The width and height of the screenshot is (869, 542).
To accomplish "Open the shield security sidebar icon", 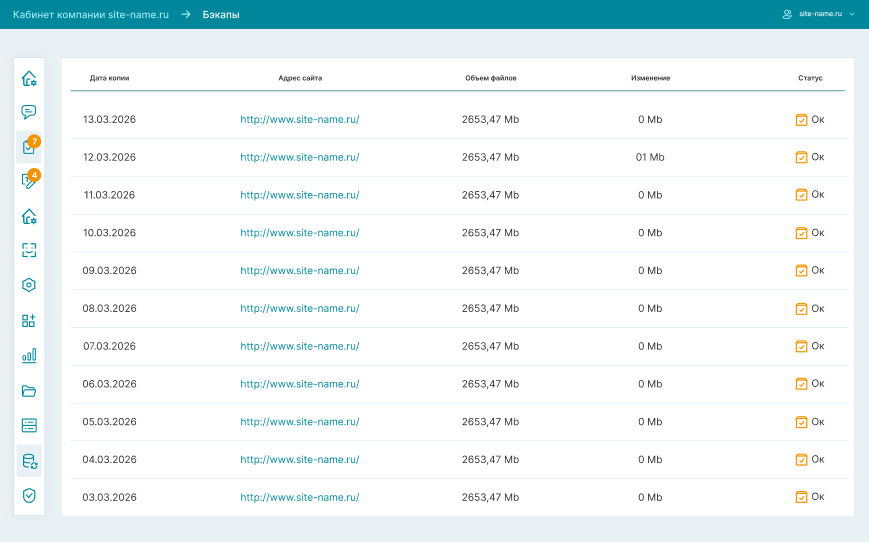I will point(29,495).
